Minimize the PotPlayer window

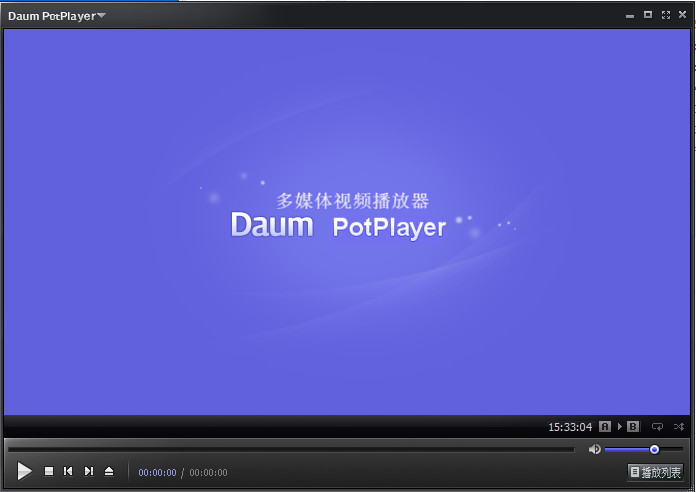(x=629, y=16)
